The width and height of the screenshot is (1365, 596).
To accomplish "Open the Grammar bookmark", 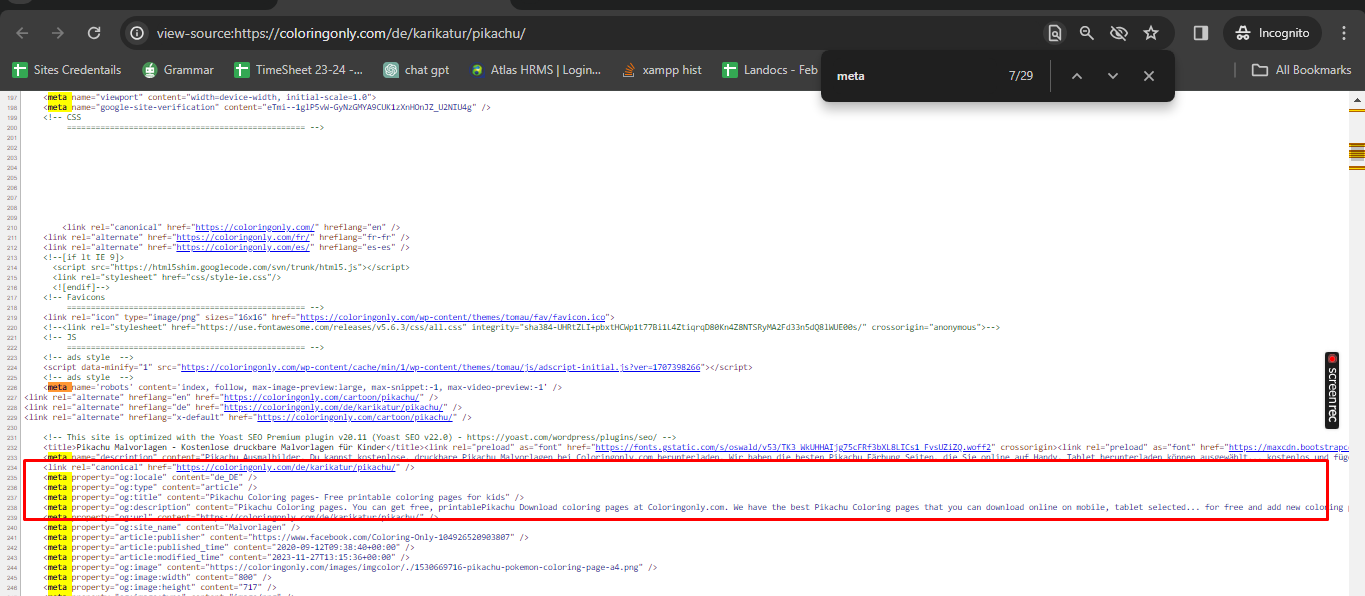I will [x=178, y=70].
